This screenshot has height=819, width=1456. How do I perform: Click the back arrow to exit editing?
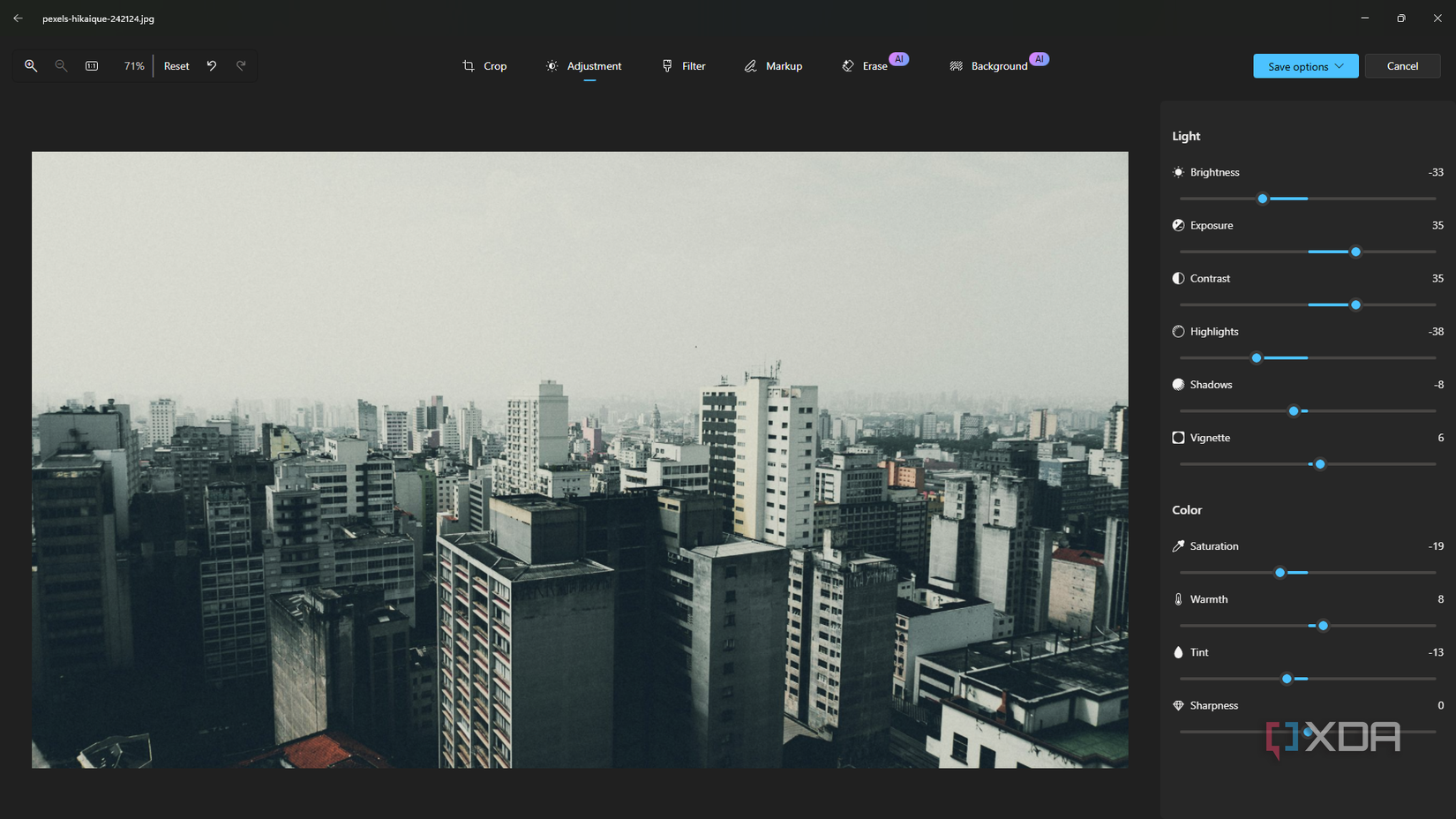tap(18, 18)
